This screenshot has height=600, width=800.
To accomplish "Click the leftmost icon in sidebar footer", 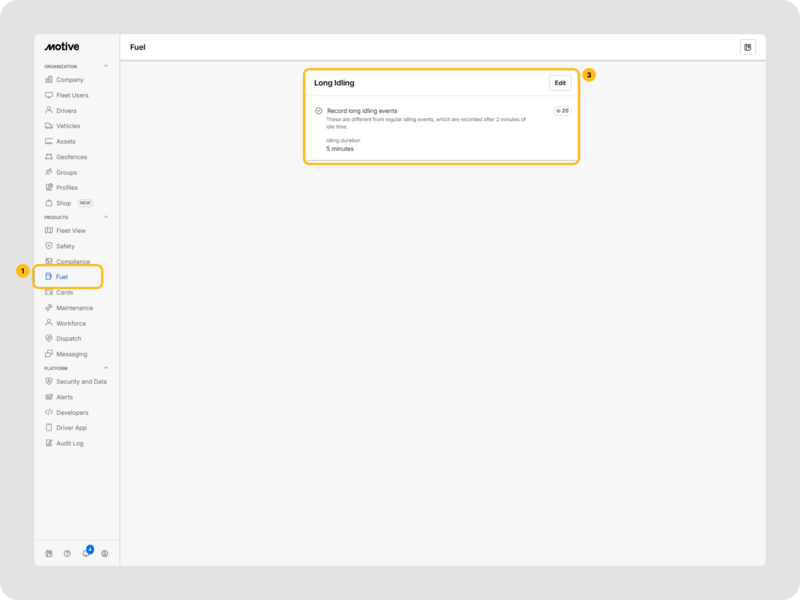I will (49, 553).
